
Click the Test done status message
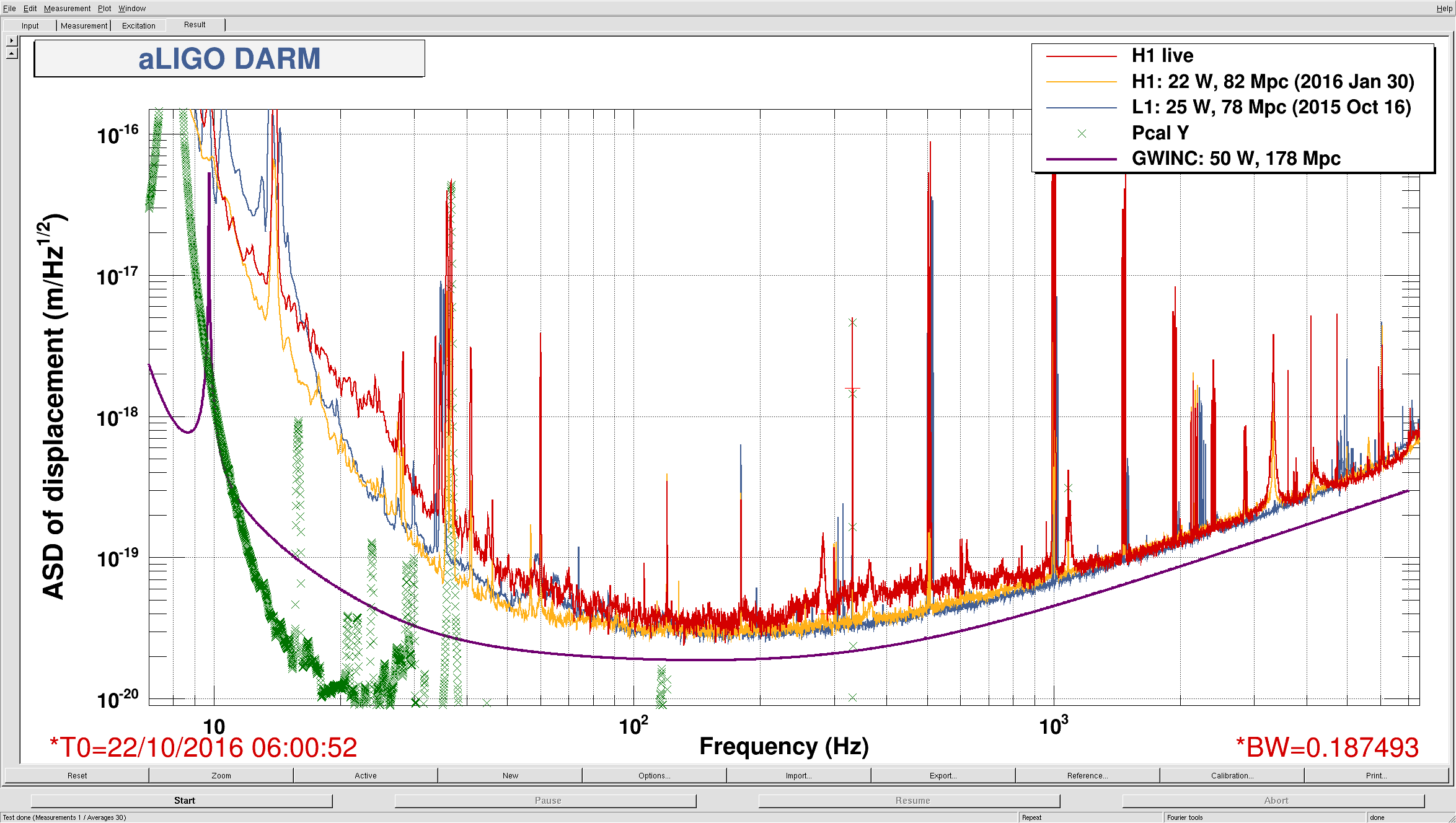[x=64, y=817]
